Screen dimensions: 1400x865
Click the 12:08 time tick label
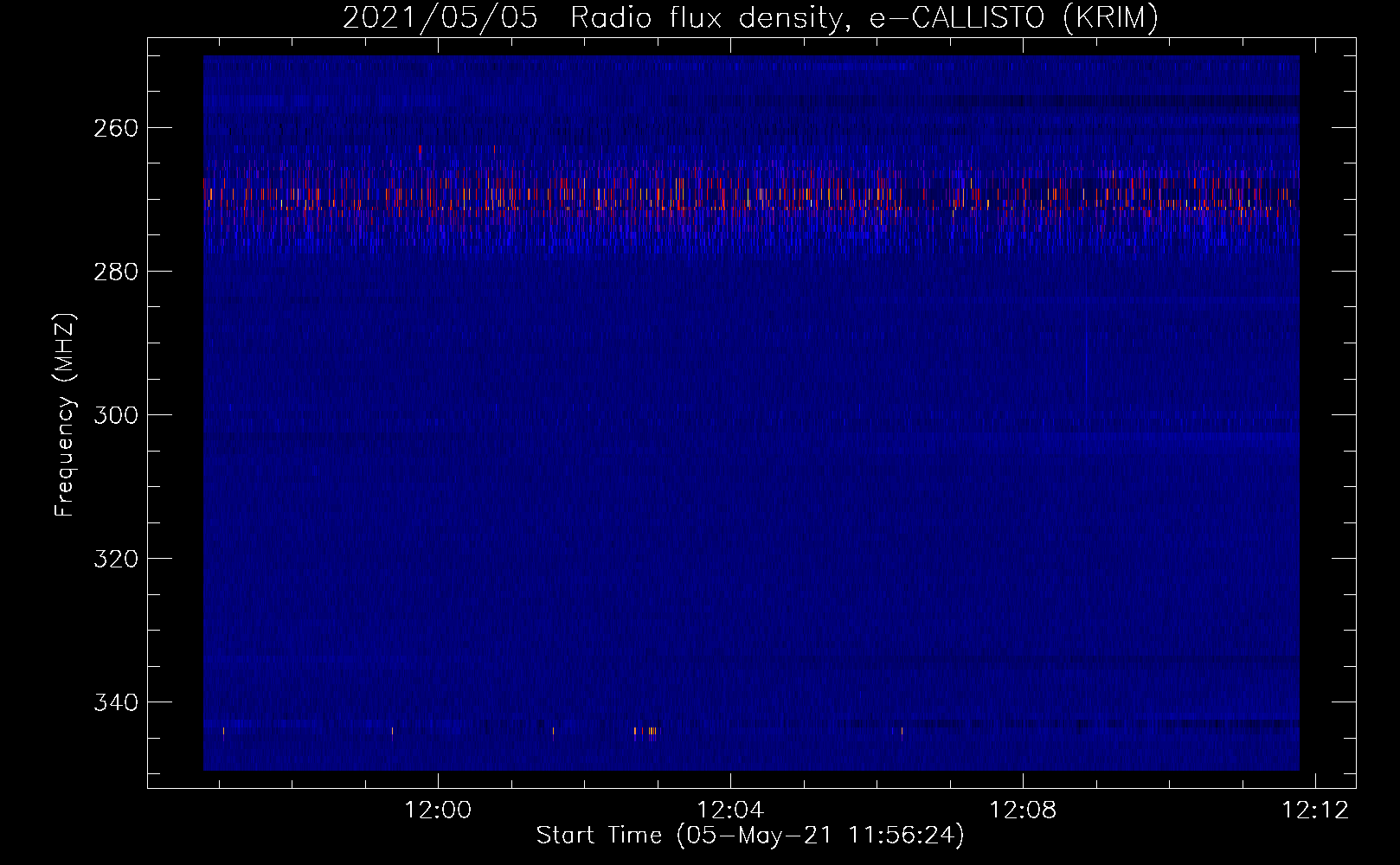point(1024,811)
